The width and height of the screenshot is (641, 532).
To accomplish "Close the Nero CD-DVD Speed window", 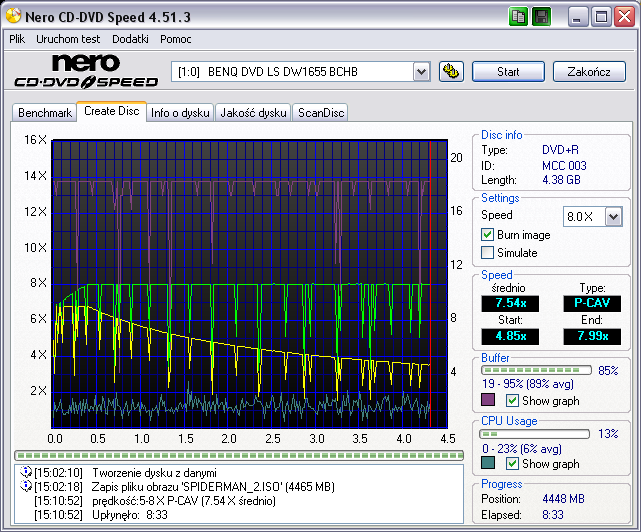I will pyautogui.click(x=624, y=17).
